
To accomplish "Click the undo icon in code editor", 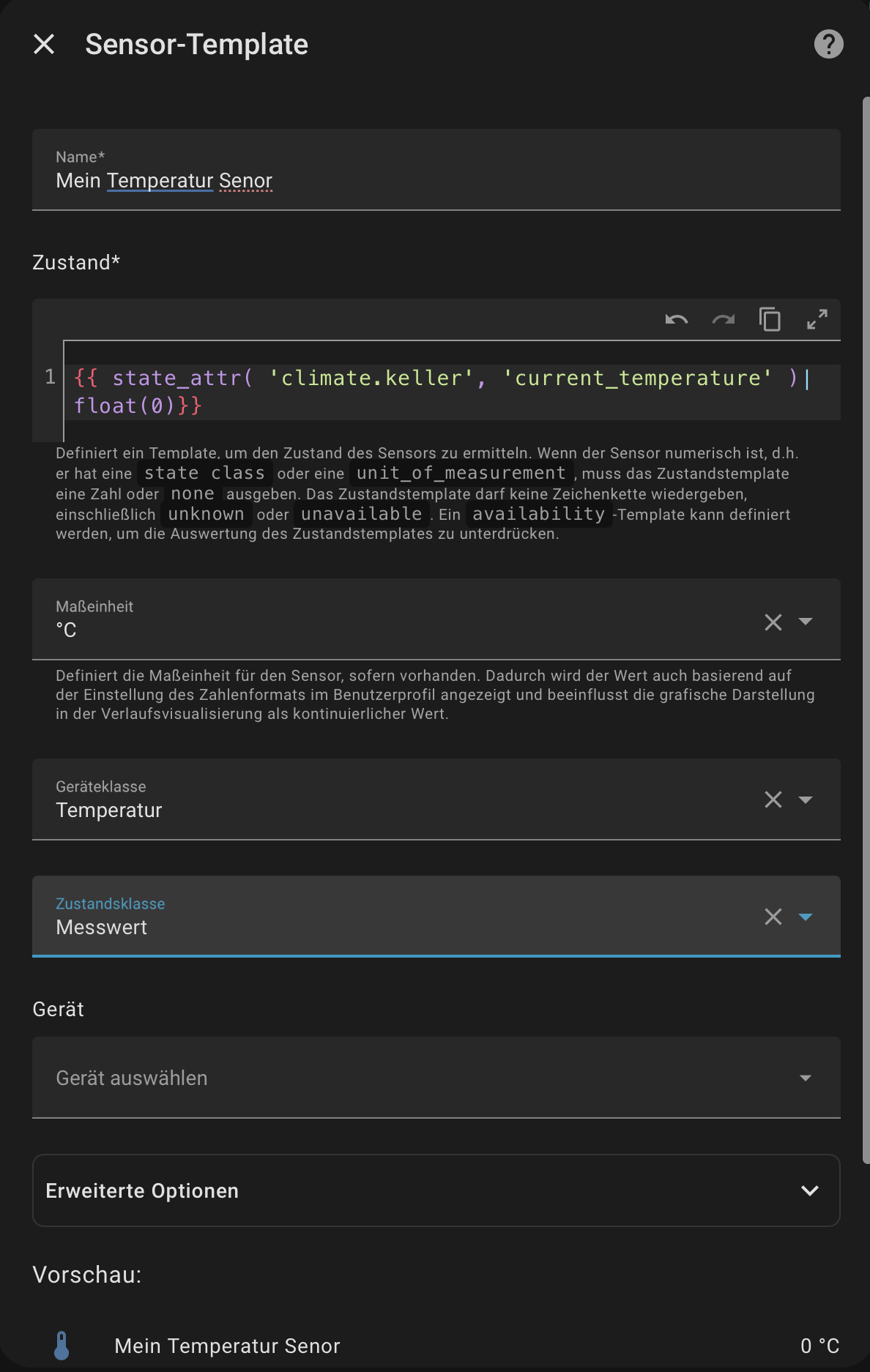I will point(676,320).
